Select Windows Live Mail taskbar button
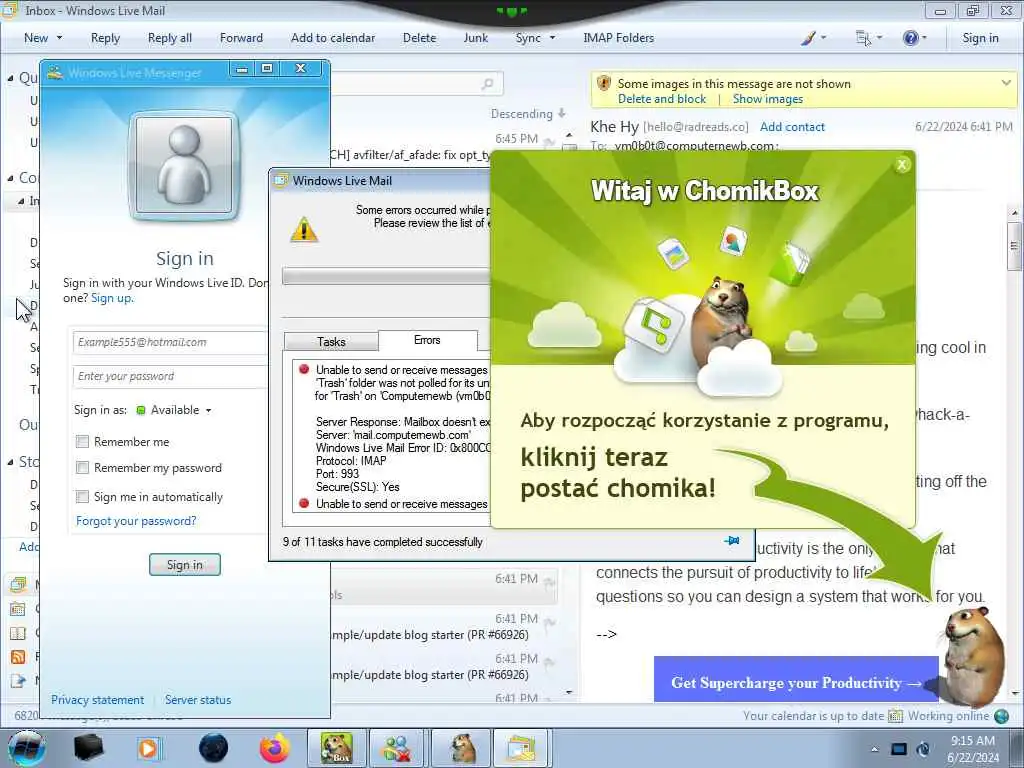The width and height of the screenshot is (1024, 768). (x=521, y=748)
